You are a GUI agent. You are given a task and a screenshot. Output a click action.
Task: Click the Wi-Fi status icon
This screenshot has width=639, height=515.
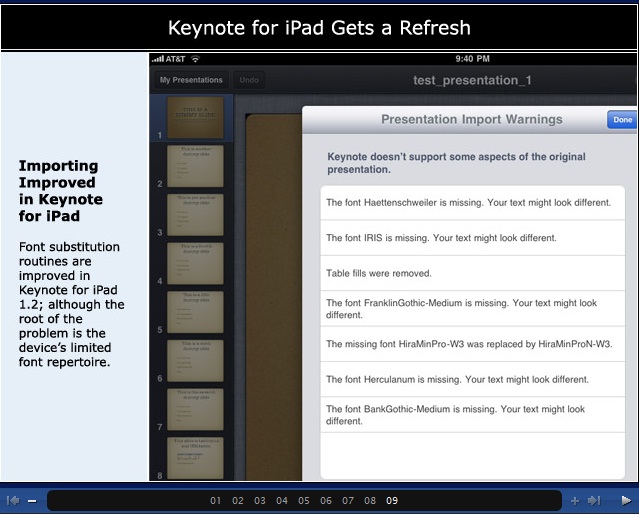(196, 59)
